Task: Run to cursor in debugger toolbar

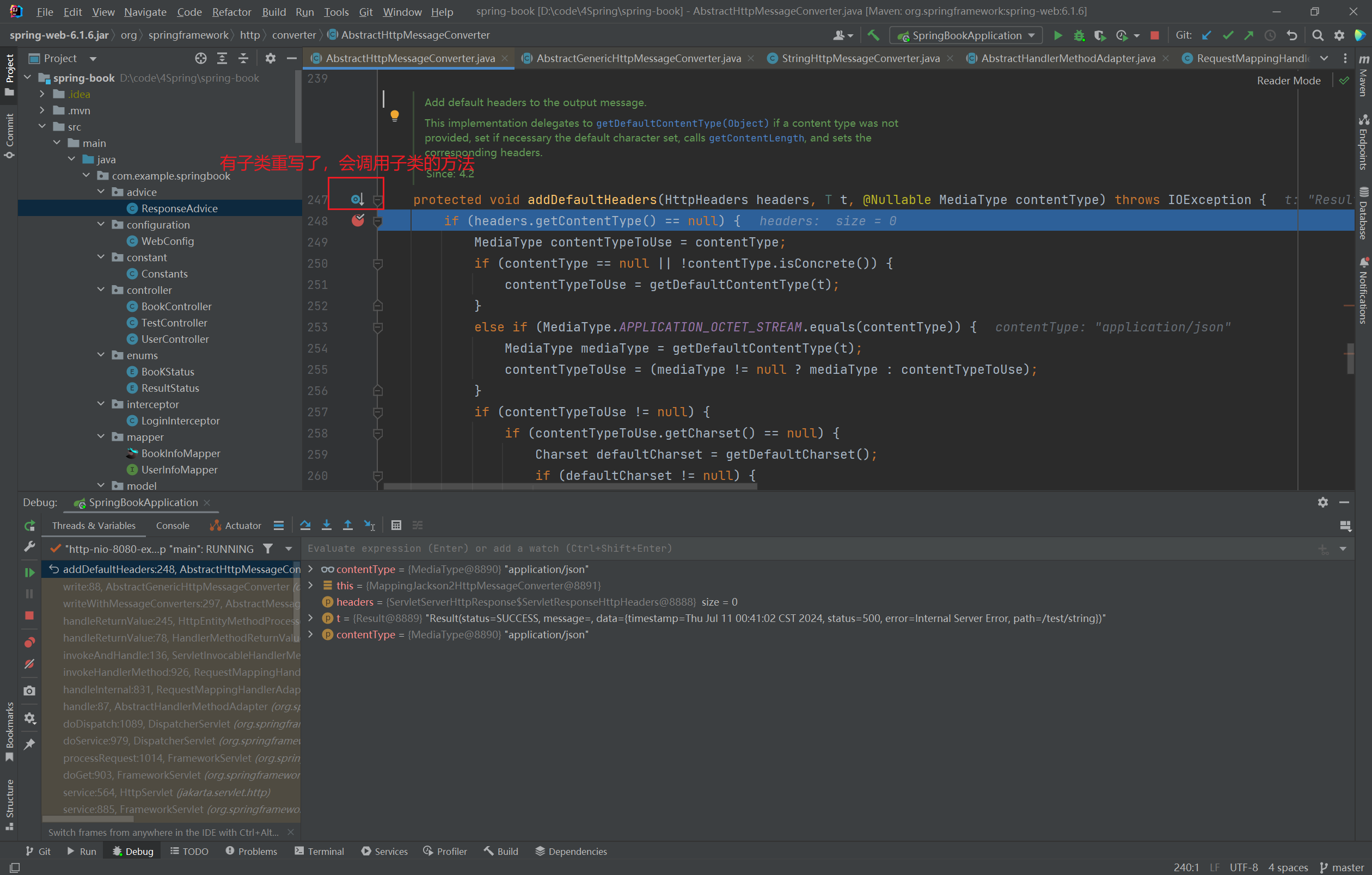Action: pos(369,525)
